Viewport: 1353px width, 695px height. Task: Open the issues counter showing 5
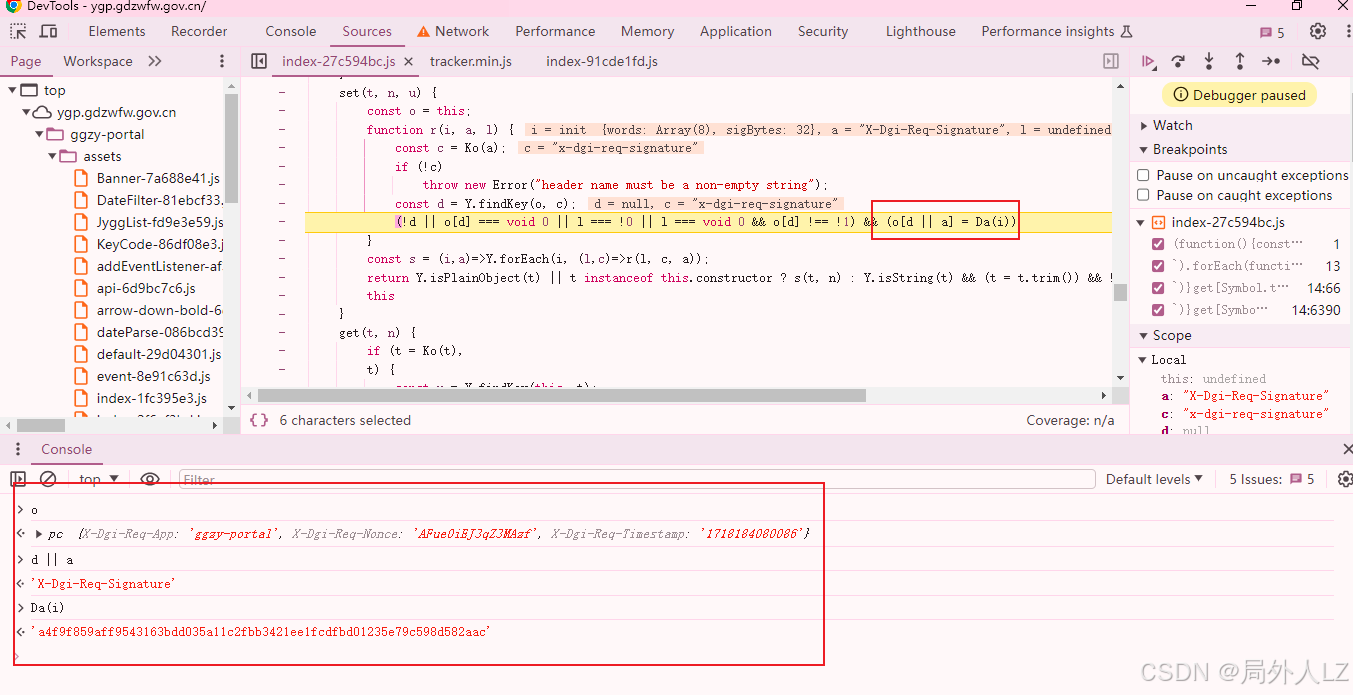tap(1273, 32)
